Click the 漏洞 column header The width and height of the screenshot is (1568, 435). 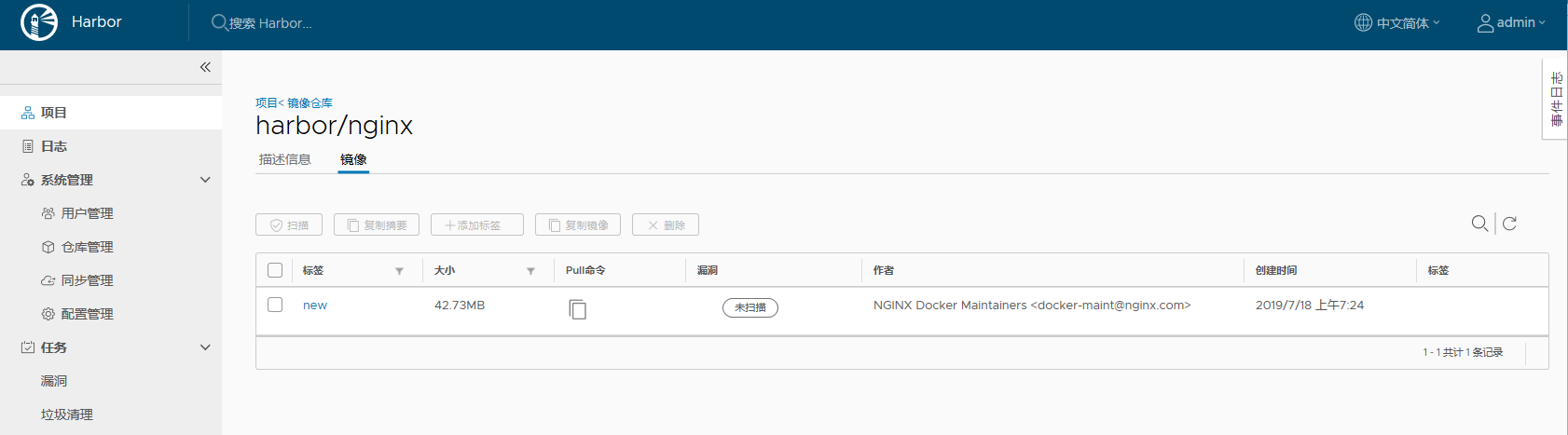[708, 270]
